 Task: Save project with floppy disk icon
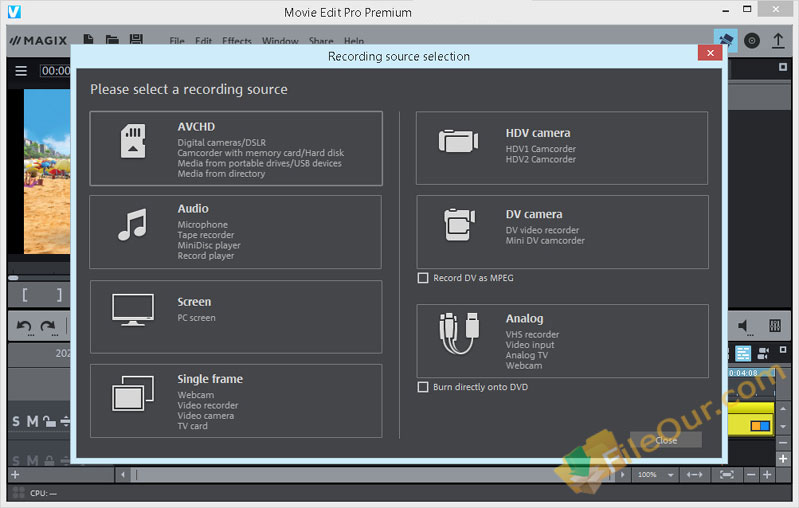click(x=136, y=39)
